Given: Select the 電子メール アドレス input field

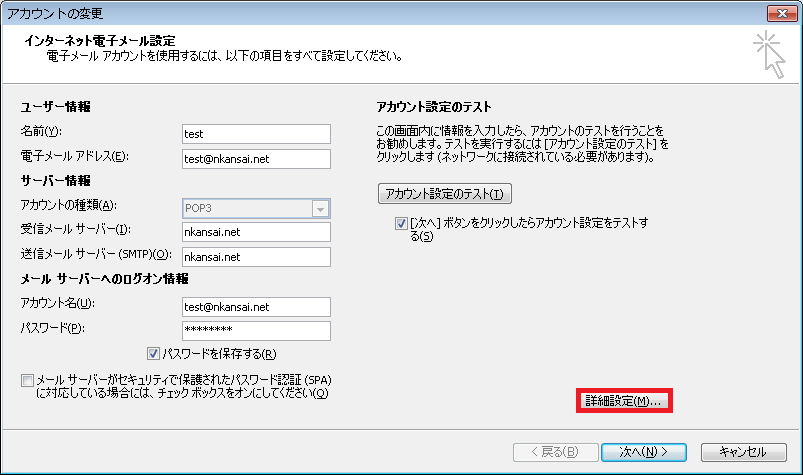Looking at the screenshot, I should click(255, 158).
